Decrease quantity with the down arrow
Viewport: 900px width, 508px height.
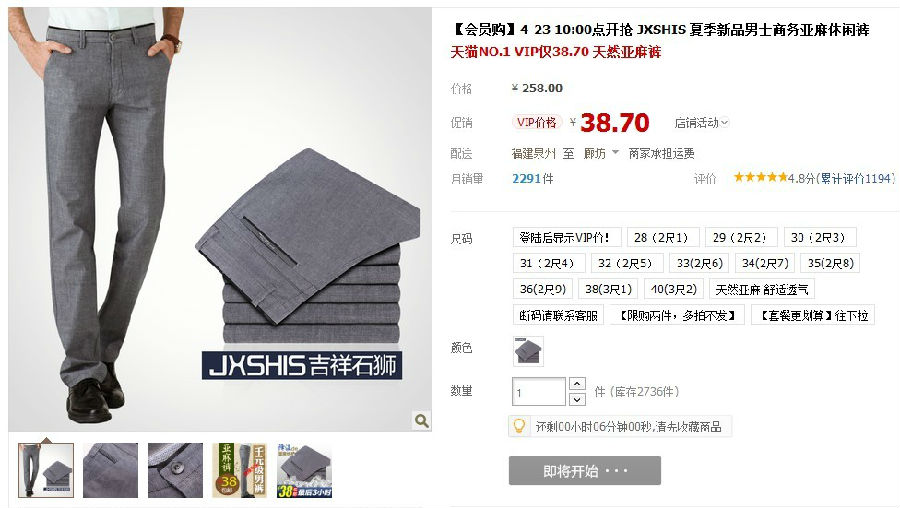point(577,399)
